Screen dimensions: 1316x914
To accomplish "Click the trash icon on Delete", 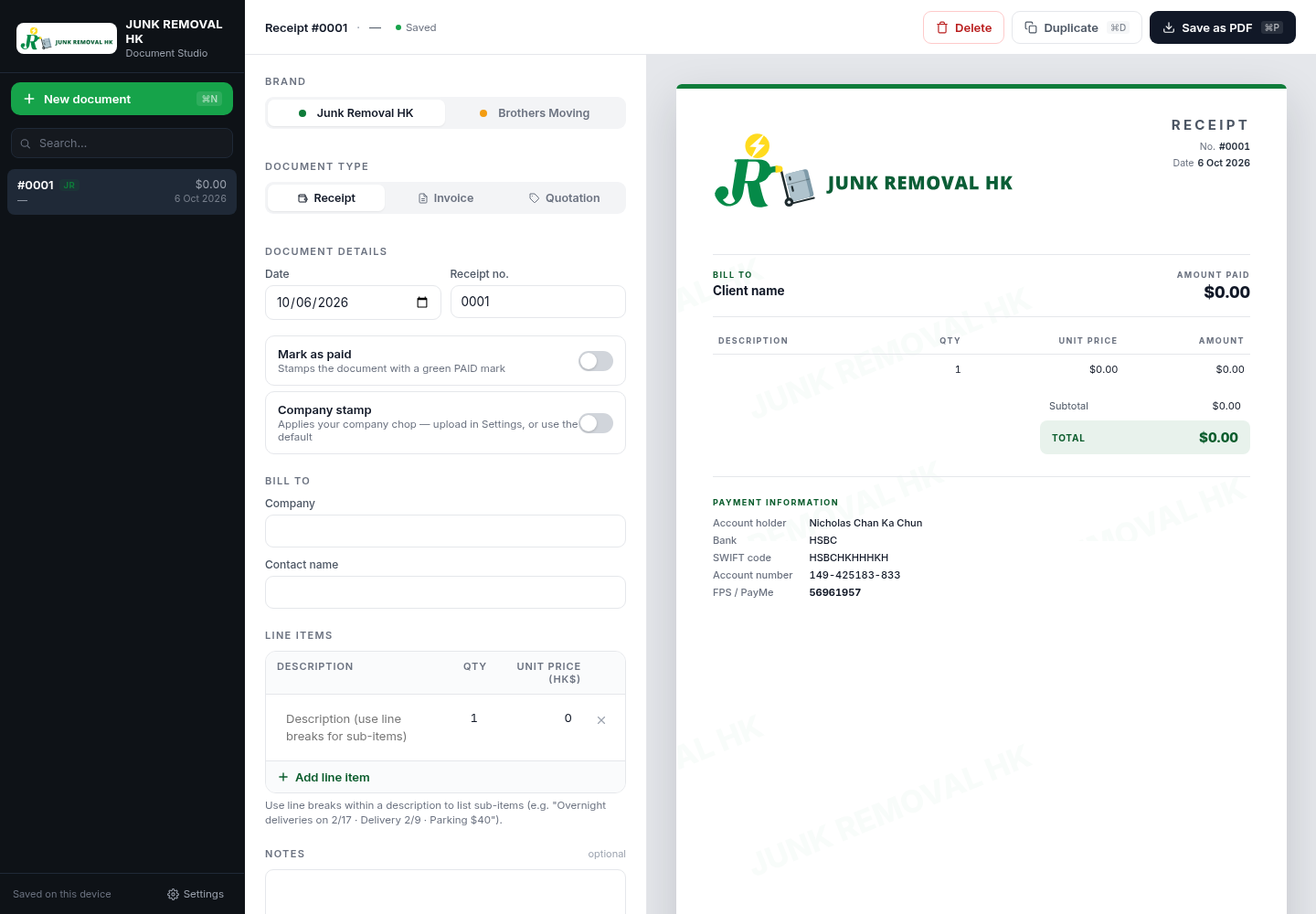I will [x=942, y=27].
